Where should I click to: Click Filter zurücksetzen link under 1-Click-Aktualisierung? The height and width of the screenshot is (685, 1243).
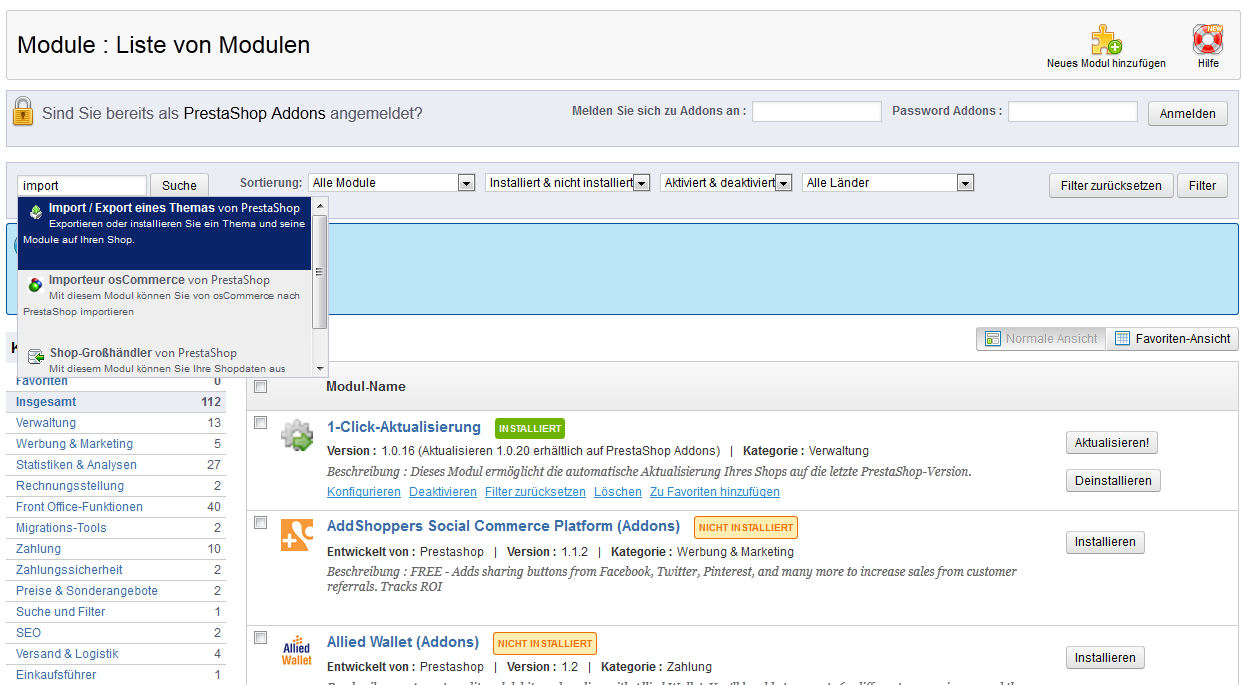535,492
